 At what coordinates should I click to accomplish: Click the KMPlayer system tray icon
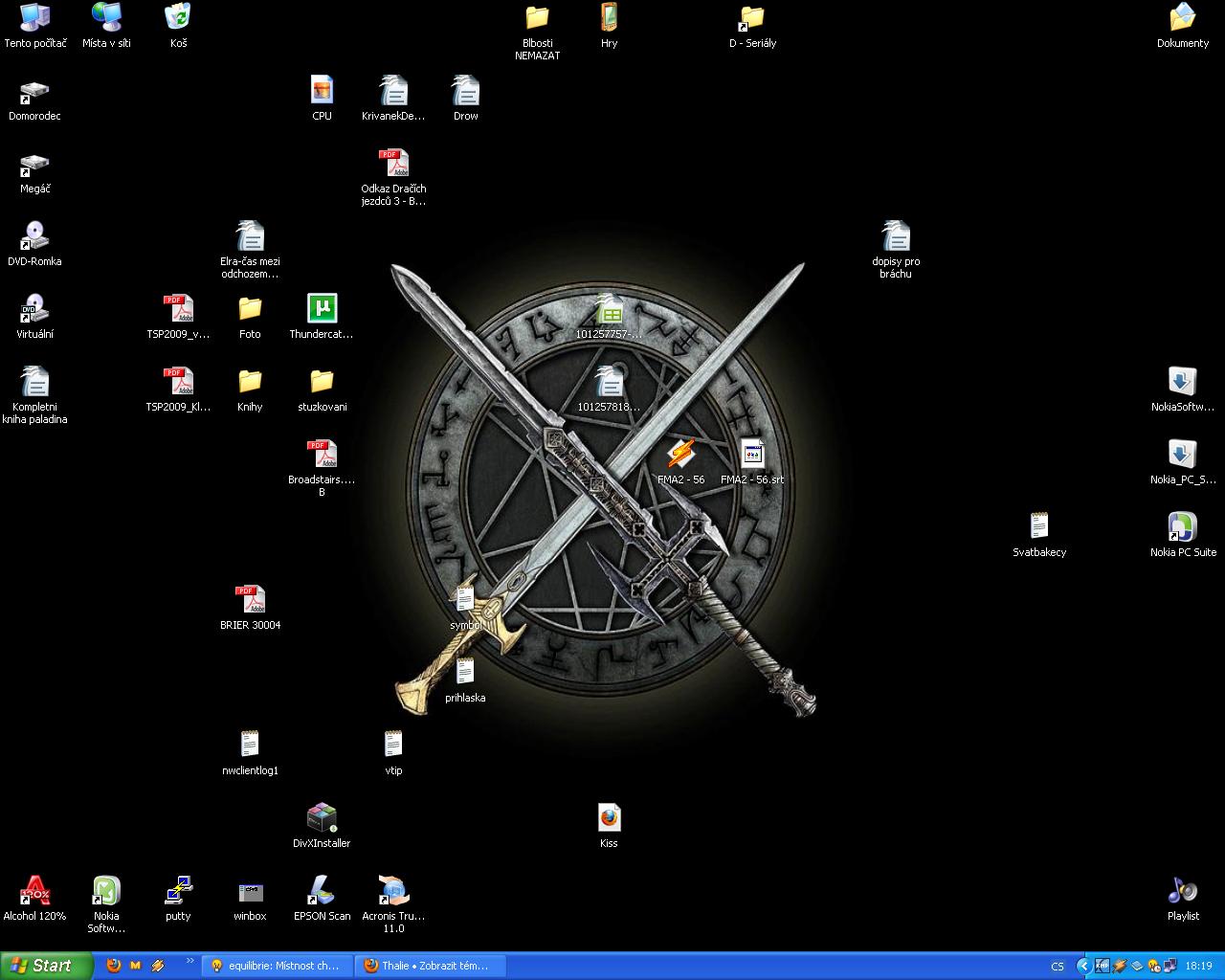(1102, 966)
